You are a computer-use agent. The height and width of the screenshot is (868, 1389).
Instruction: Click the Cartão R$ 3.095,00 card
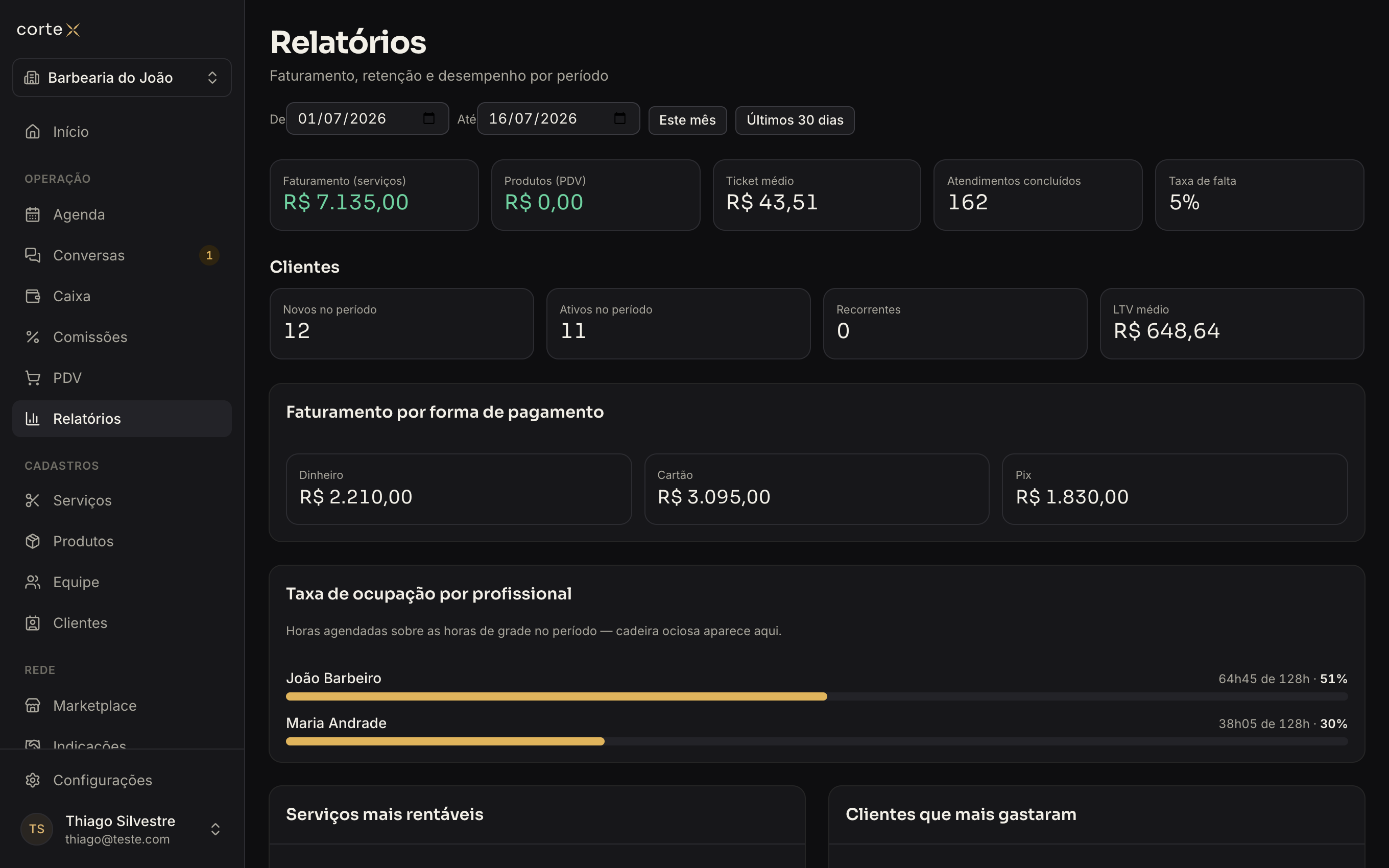pyautogui.click(x=817, y=489)
